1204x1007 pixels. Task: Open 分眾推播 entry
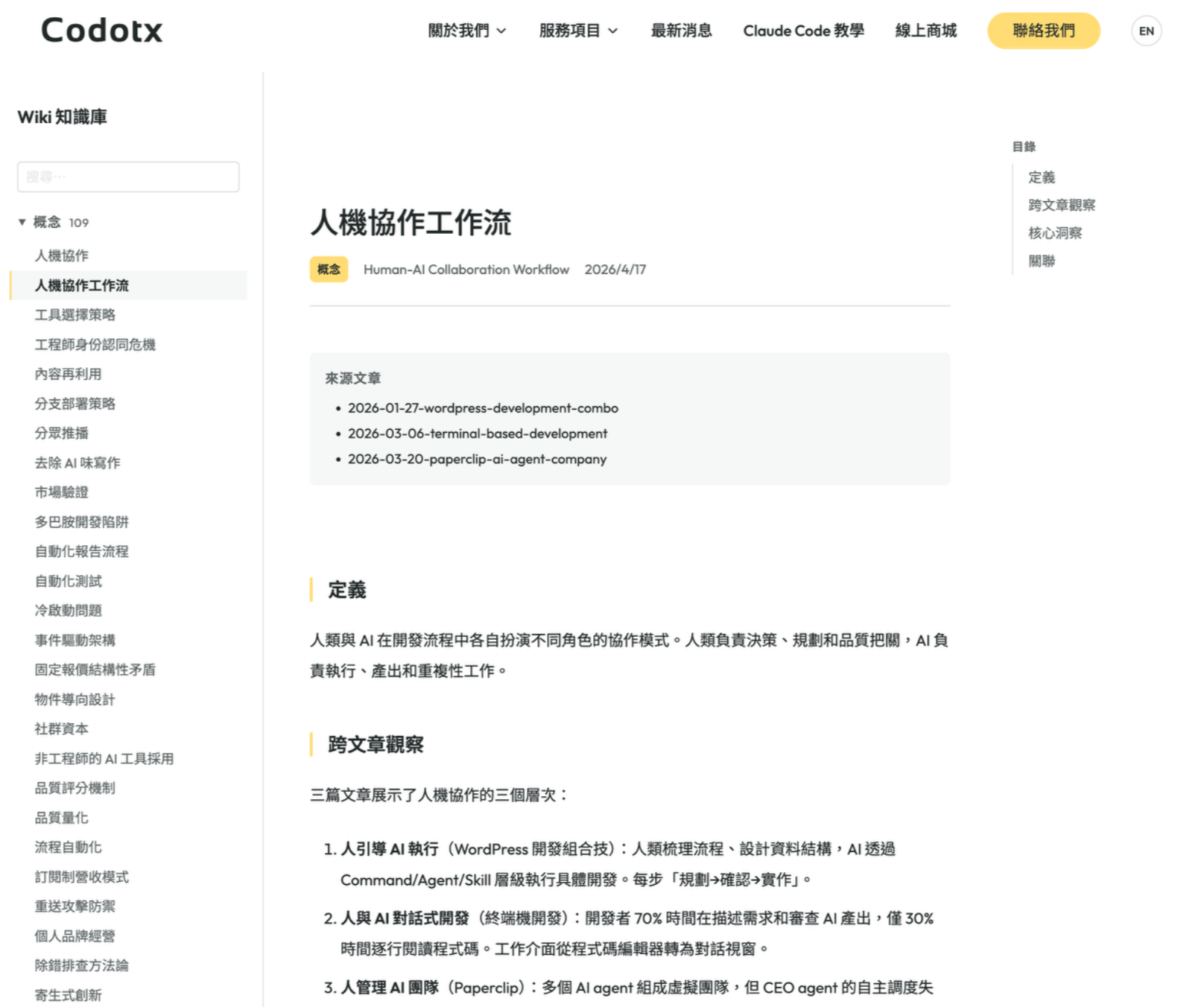coord(61,433)
